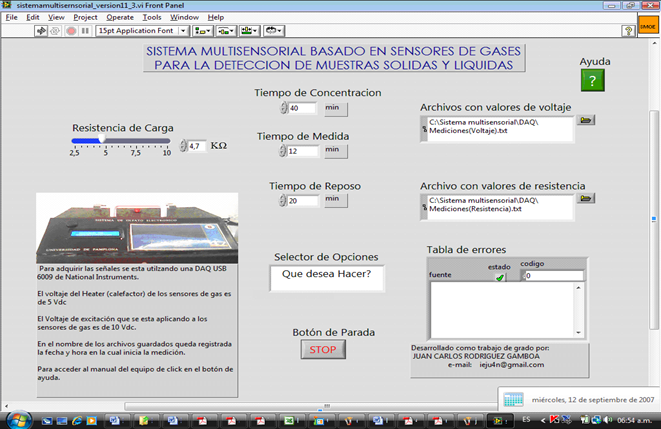Open the Operate menu
The width and height of the screenshot is (661, 429).
(119, 17)
